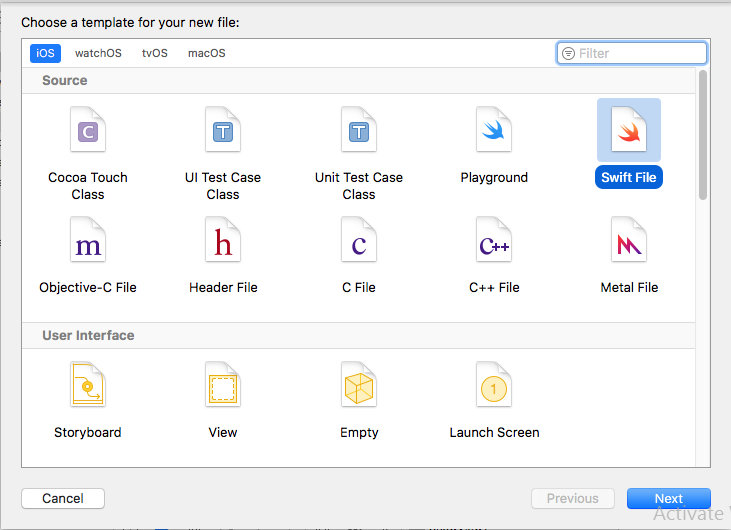The width and height of the screenshot is (731, 530).
Task: Click the "Empty" label
Action: (359, 433)
